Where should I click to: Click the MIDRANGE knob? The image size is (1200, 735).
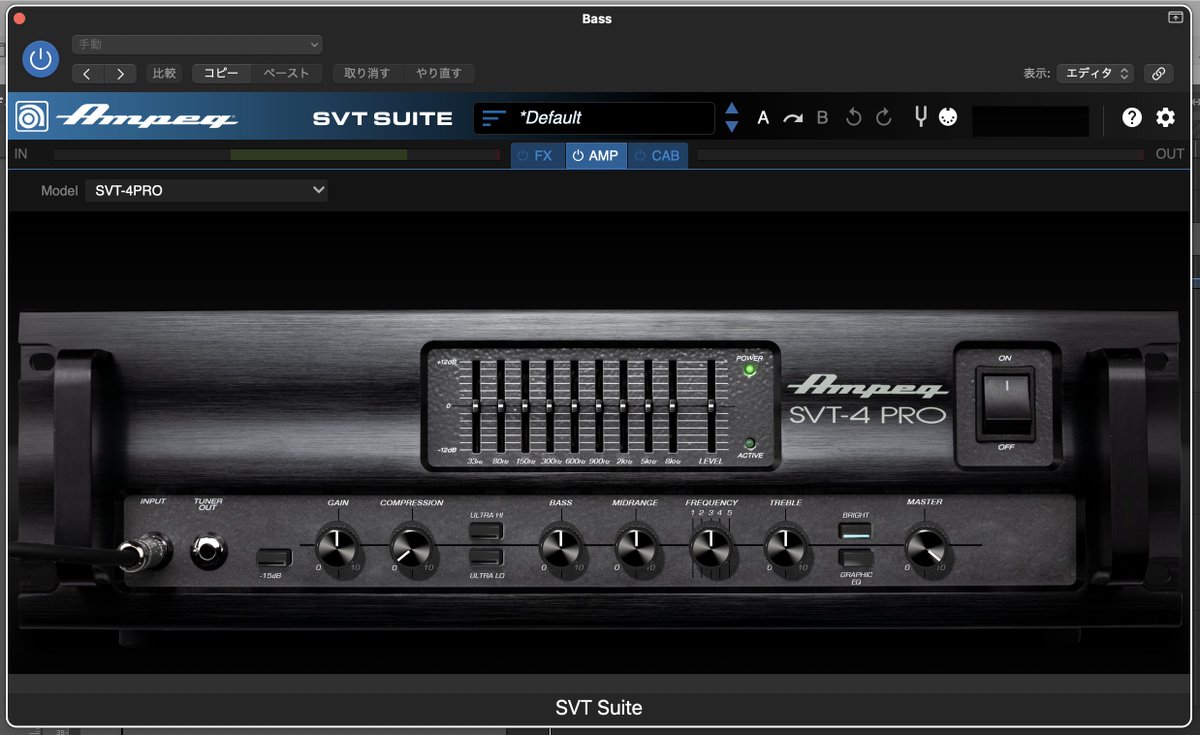tap(635, 546)
